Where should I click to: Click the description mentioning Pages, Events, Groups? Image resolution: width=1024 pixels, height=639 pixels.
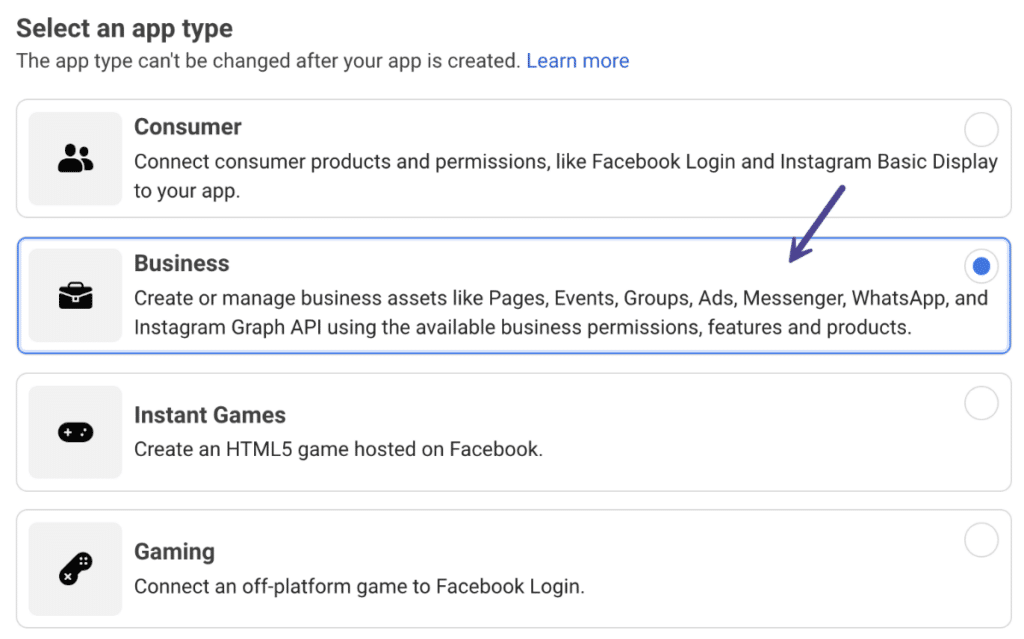(561, 312)
